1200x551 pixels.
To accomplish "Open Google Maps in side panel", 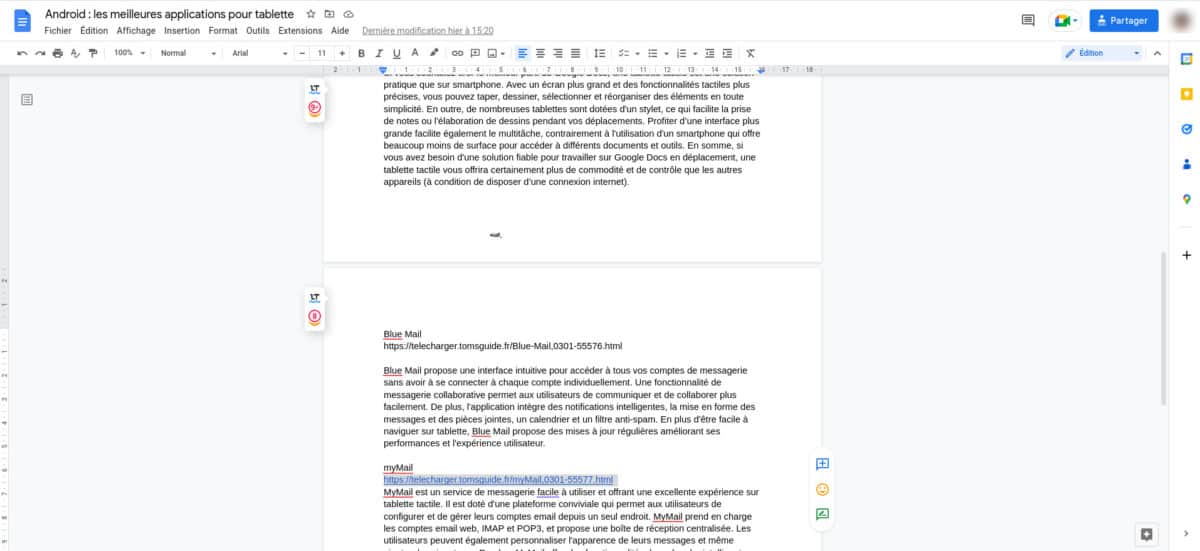I will pos(1186,199).
